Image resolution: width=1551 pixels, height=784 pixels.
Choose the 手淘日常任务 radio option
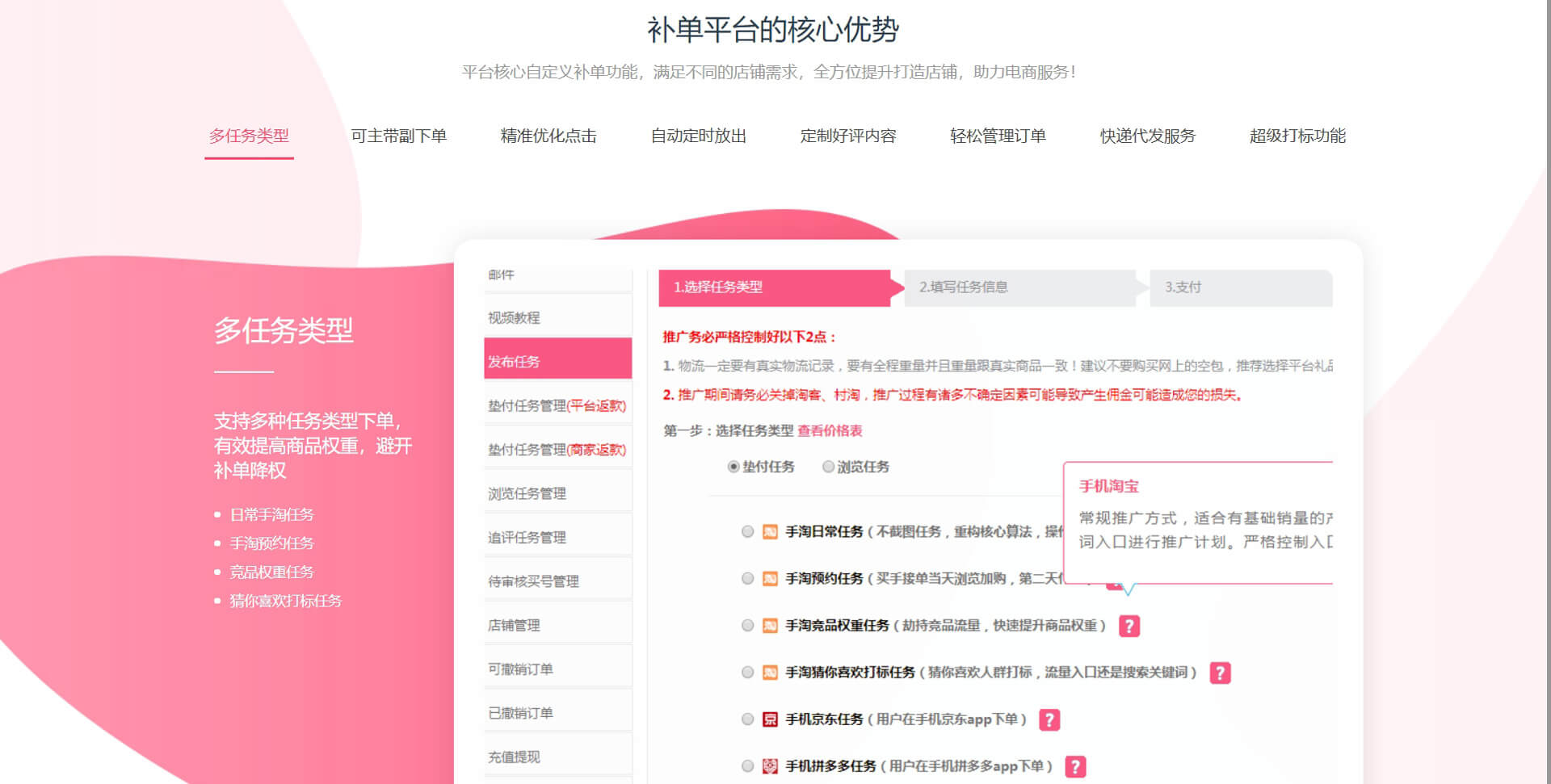pos(747,531)
